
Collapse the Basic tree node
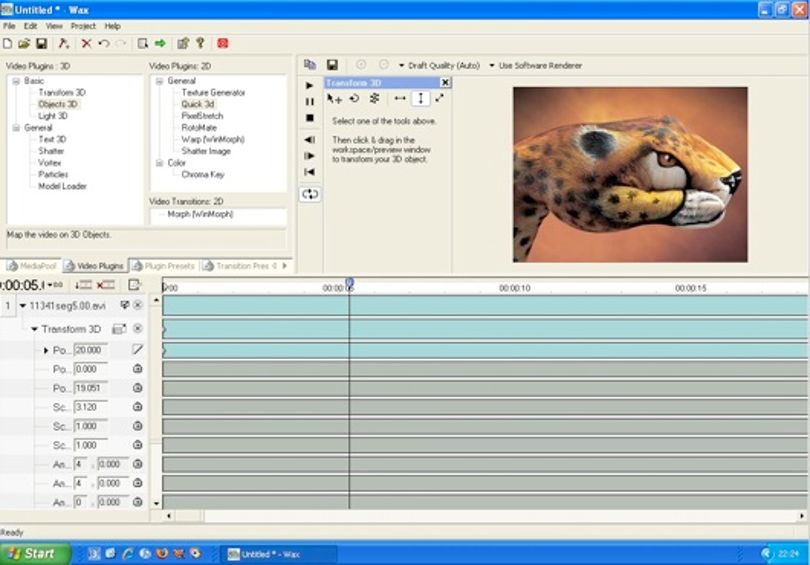click(16, 81)
